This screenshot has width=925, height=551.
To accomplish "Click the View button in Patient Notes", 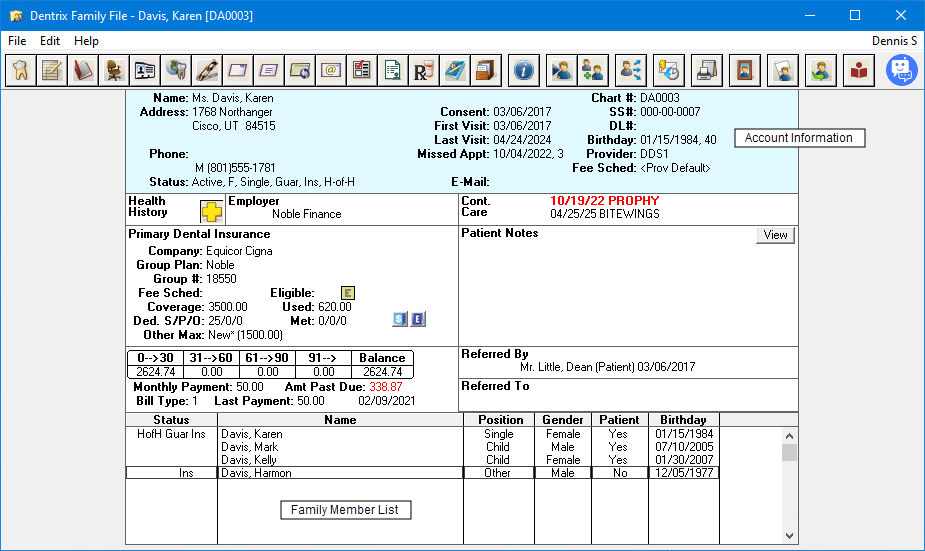I will (x=775, y=235).
